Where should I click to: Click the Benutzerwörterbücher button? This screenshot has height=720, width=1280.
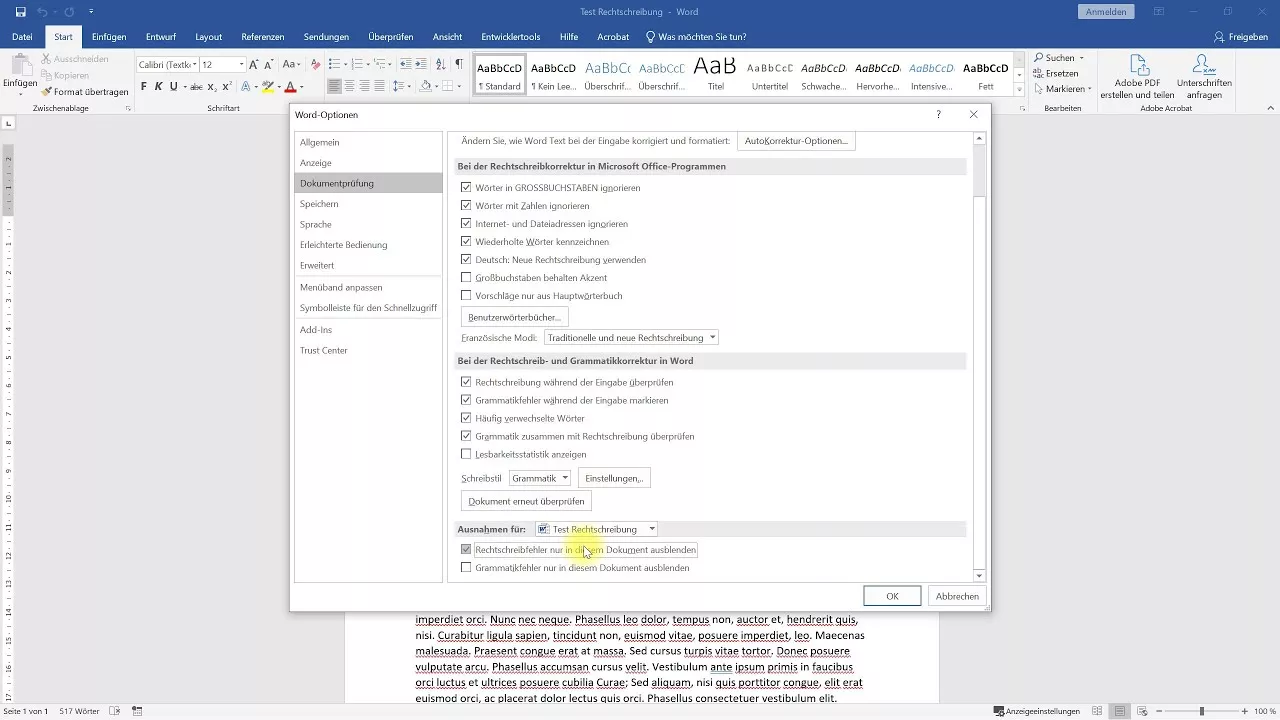tap(514, 316)
